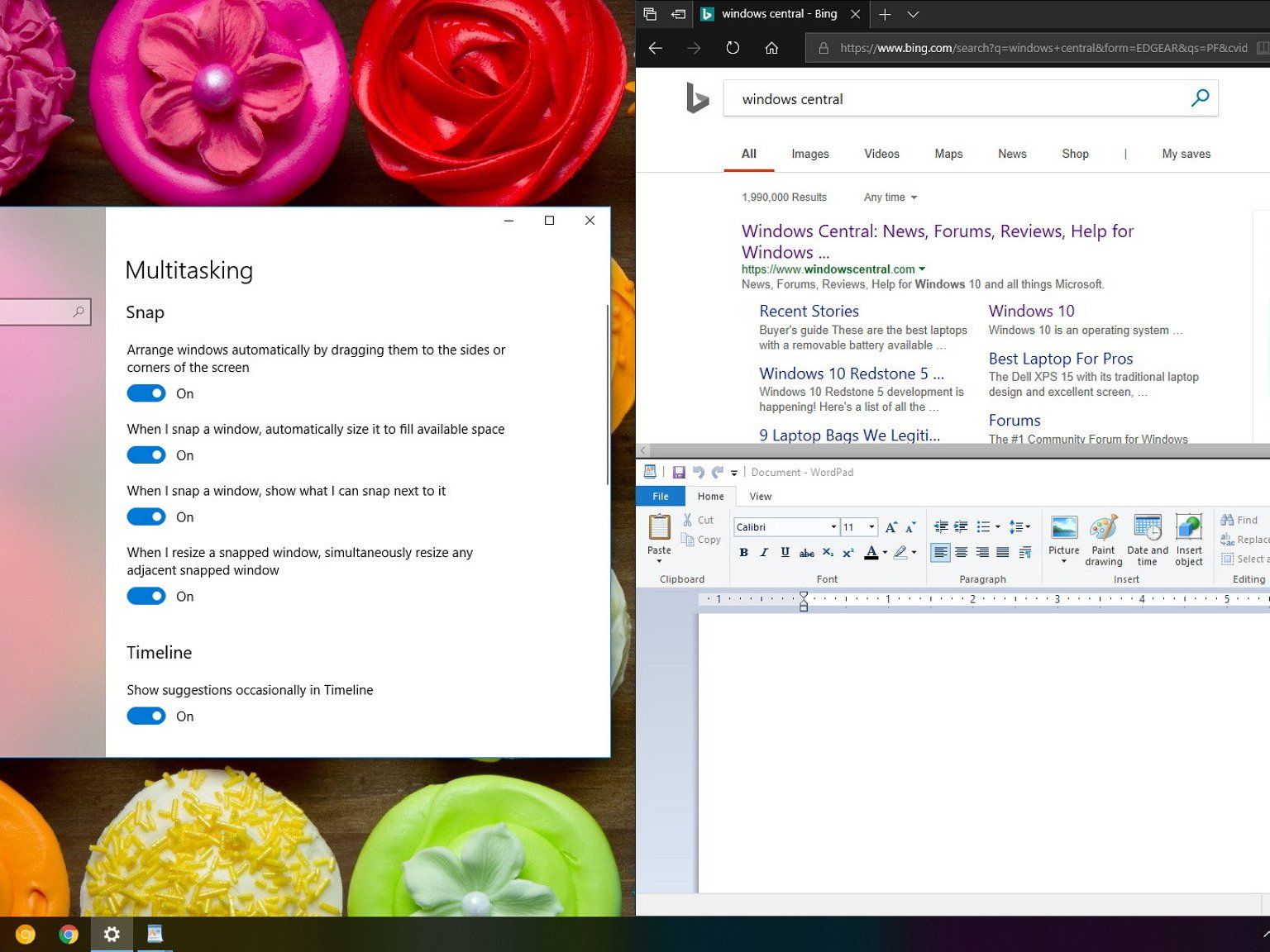The image size is (1270, 952).
Task: Save the WordPad document from quick access
Action: click(679, 472)
